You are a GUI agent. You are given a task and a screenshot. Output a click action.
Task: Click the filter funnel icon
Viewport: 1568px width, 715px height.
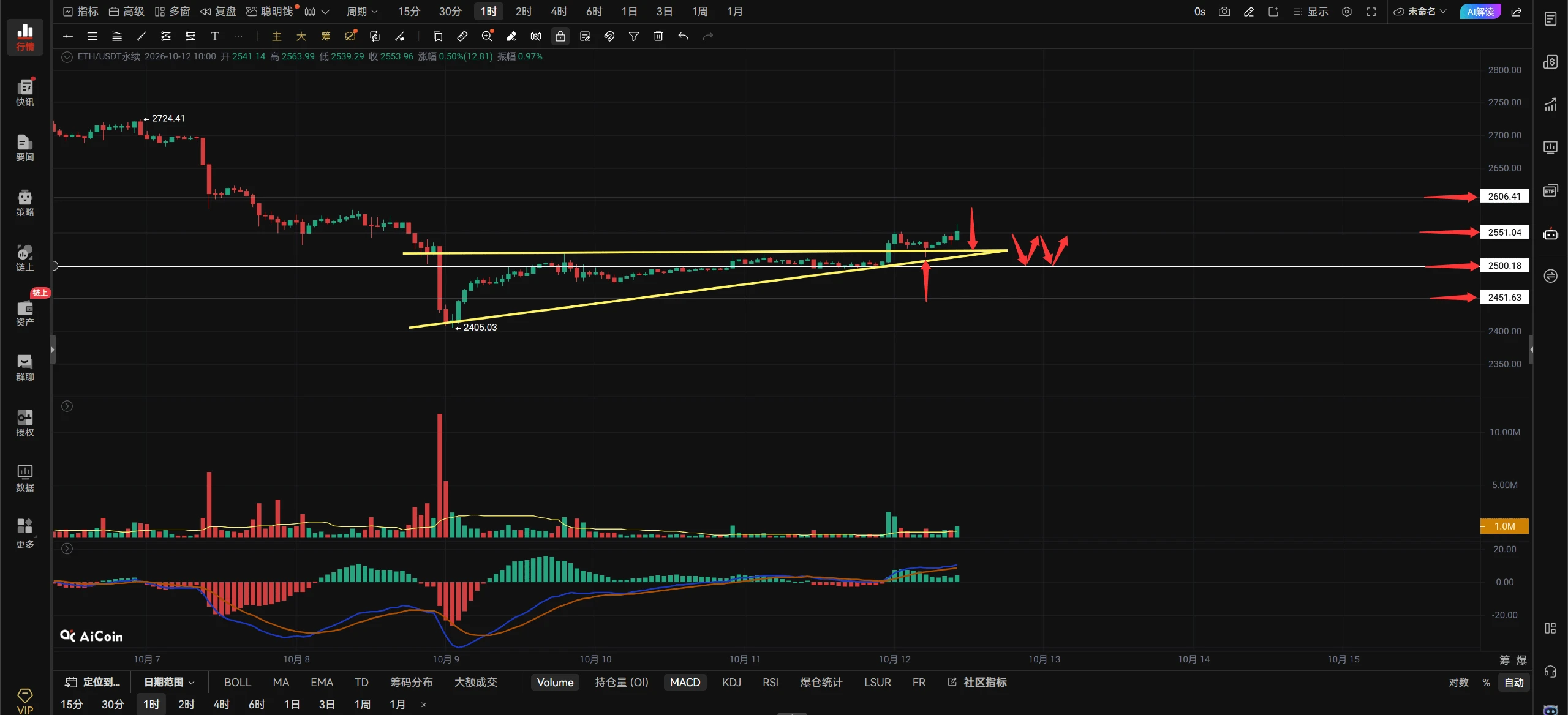click(x=634, y=37)
